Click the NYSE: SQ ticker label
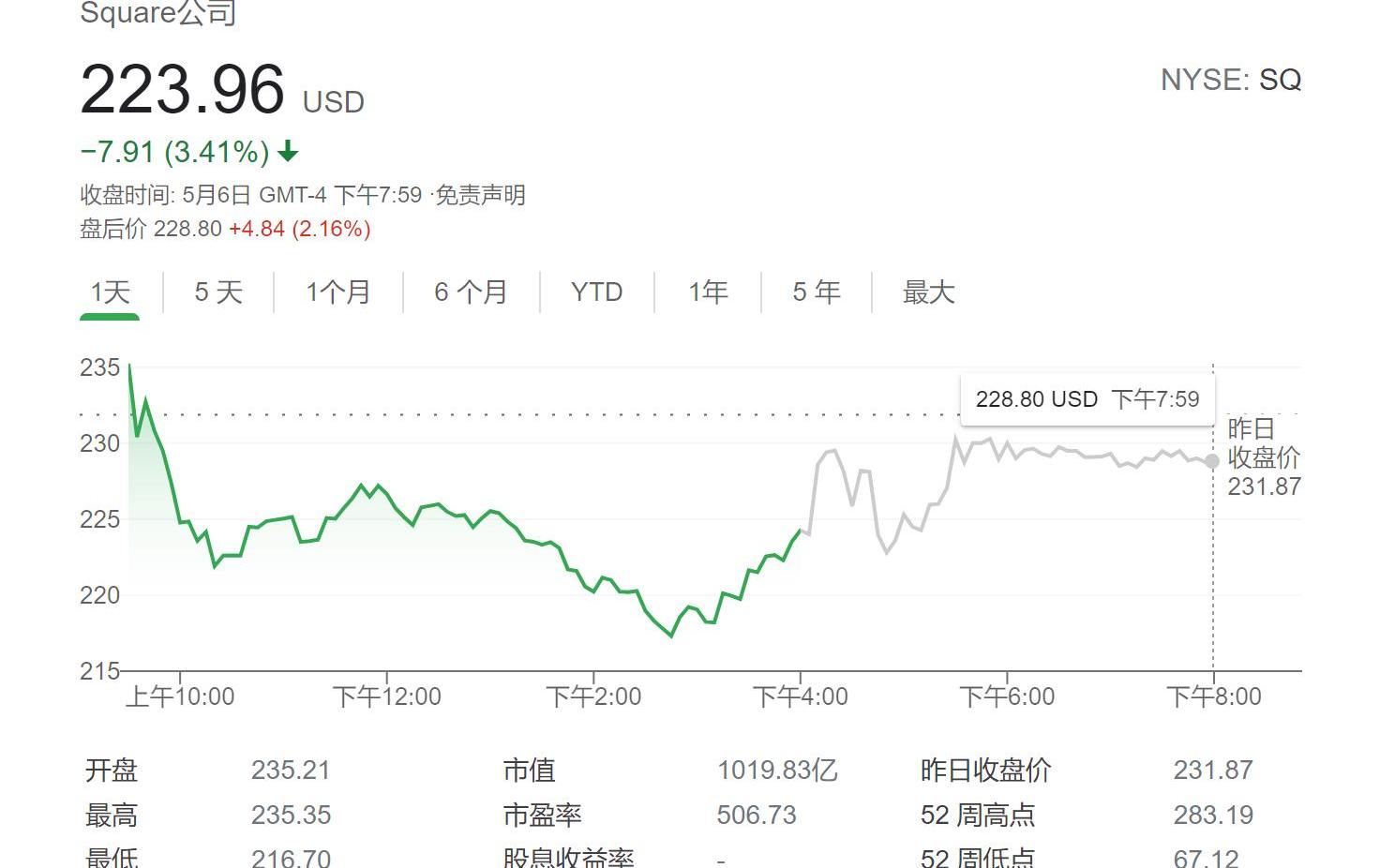 click(1230, 81)
